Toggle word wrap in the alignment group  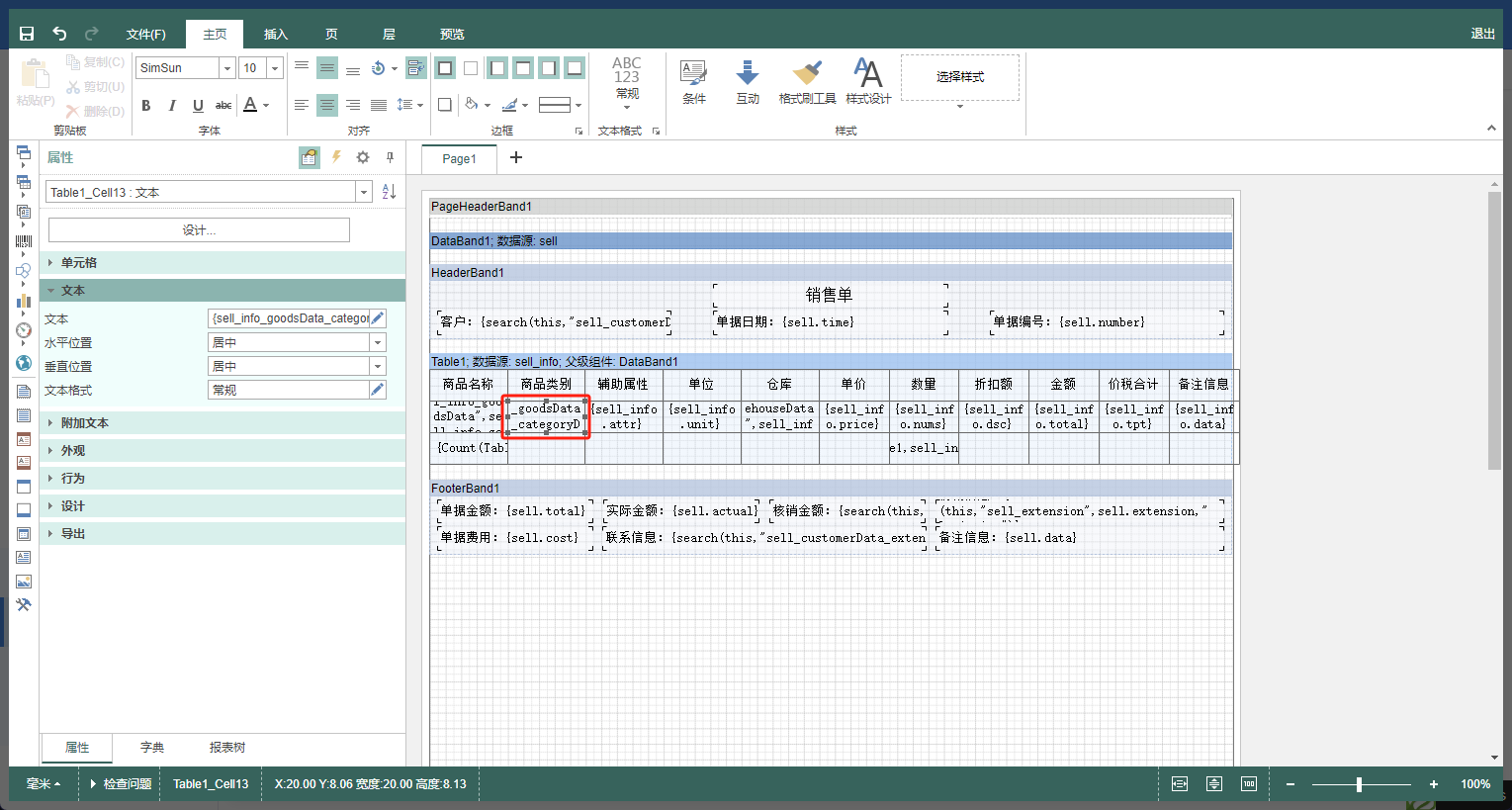pyautogui.click(x=416, y=67)
